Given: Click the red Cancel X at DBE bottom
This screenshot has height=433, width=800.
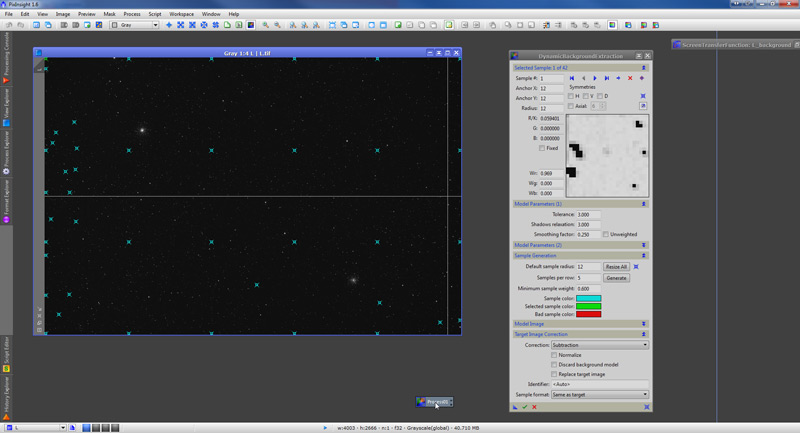Looking at the screenshot, I should 534,407.
